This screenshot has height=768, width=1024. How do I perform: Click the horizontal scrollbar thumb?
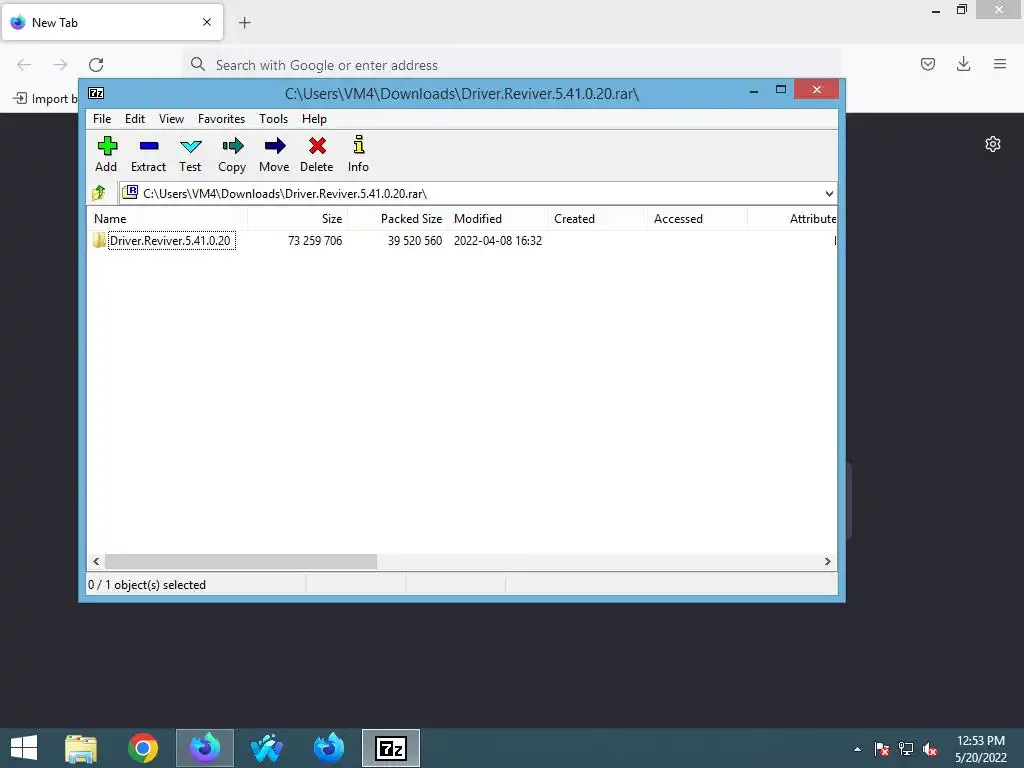(241, 562)
